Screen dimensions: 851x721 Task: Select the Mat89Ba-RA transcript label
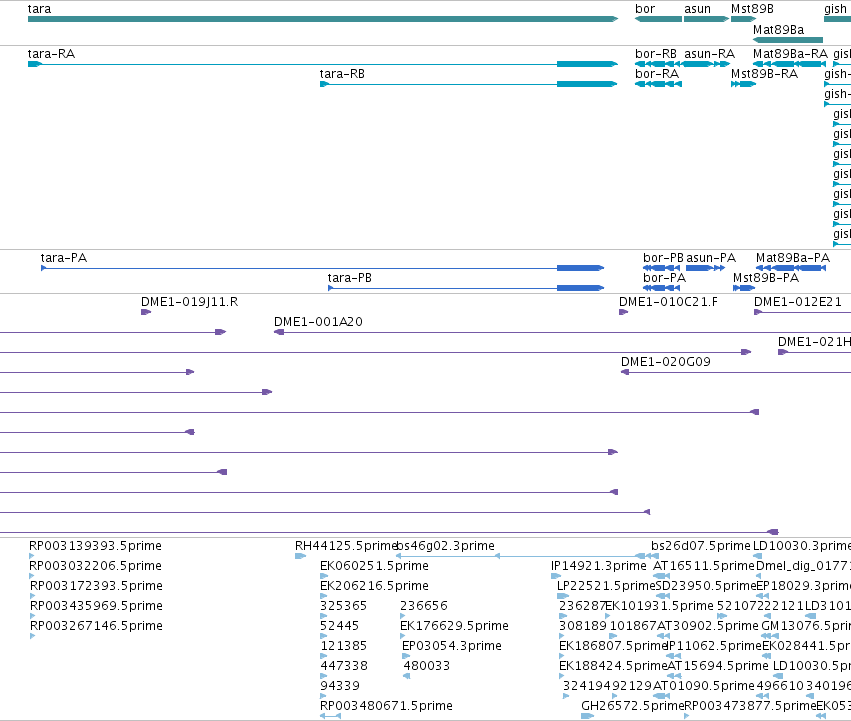(790, 54)
